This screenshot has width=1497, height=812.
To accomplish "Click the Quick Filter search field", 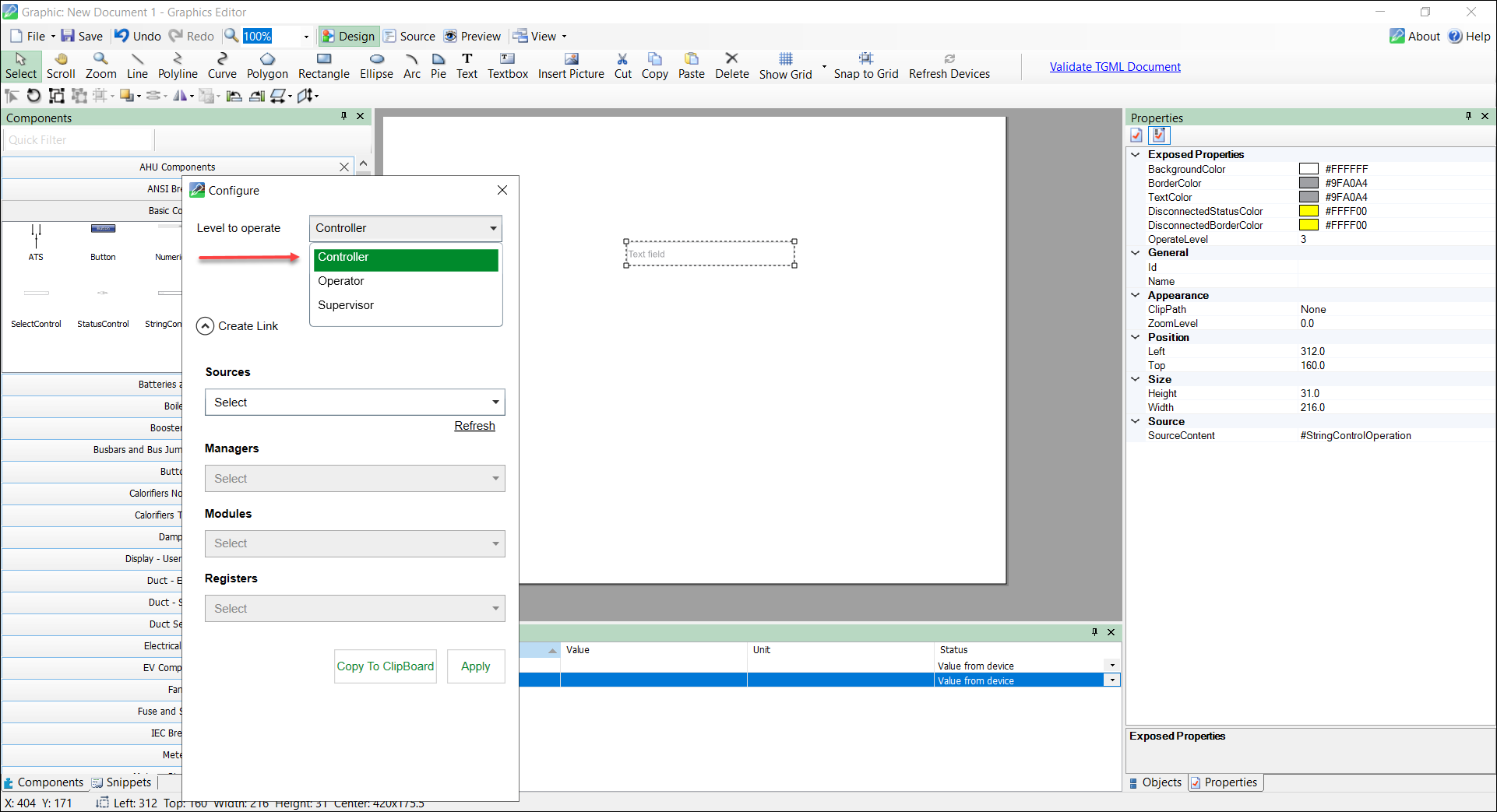I will click(x=78, y=140).
